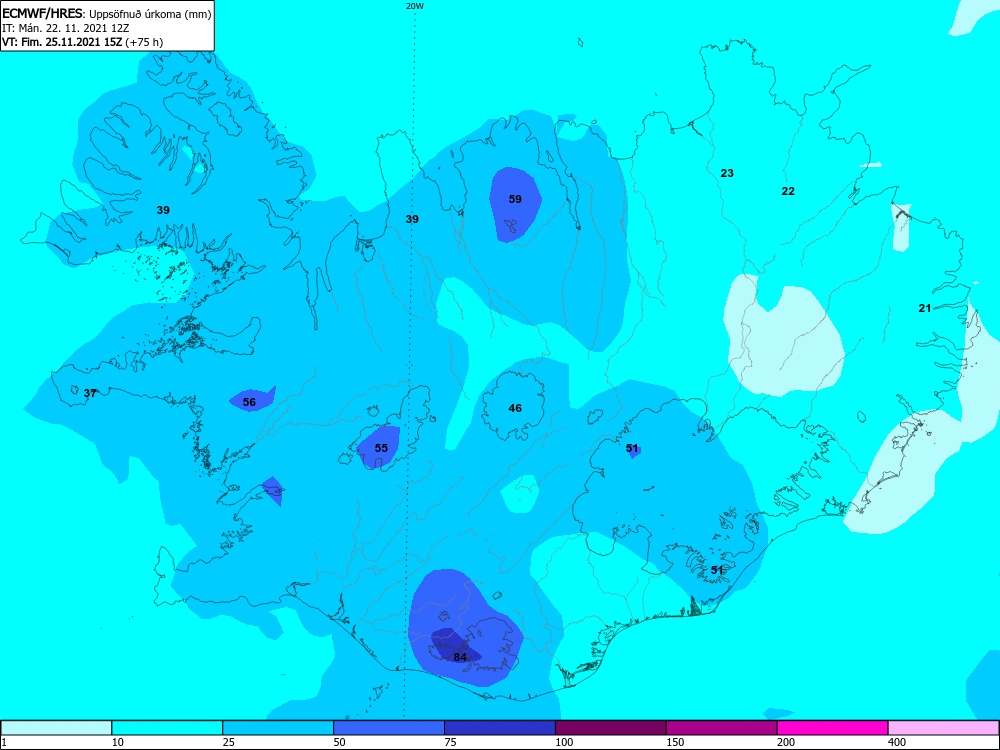
Task: Select the sky blue 25–50 mm legend swatch
Action: click(278, 728)
